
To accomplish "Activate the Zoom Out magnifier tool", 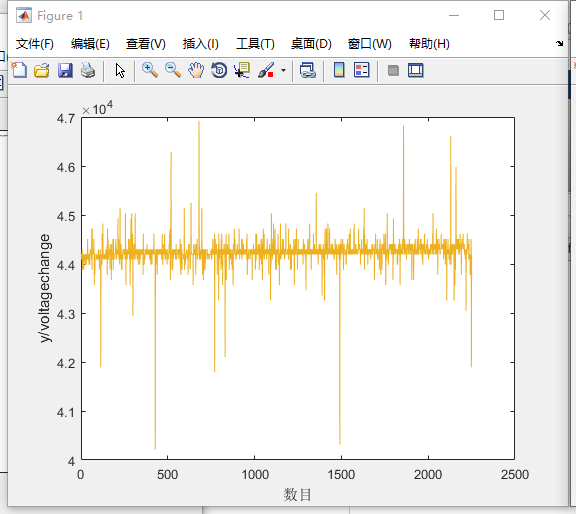I will [173, 70].
